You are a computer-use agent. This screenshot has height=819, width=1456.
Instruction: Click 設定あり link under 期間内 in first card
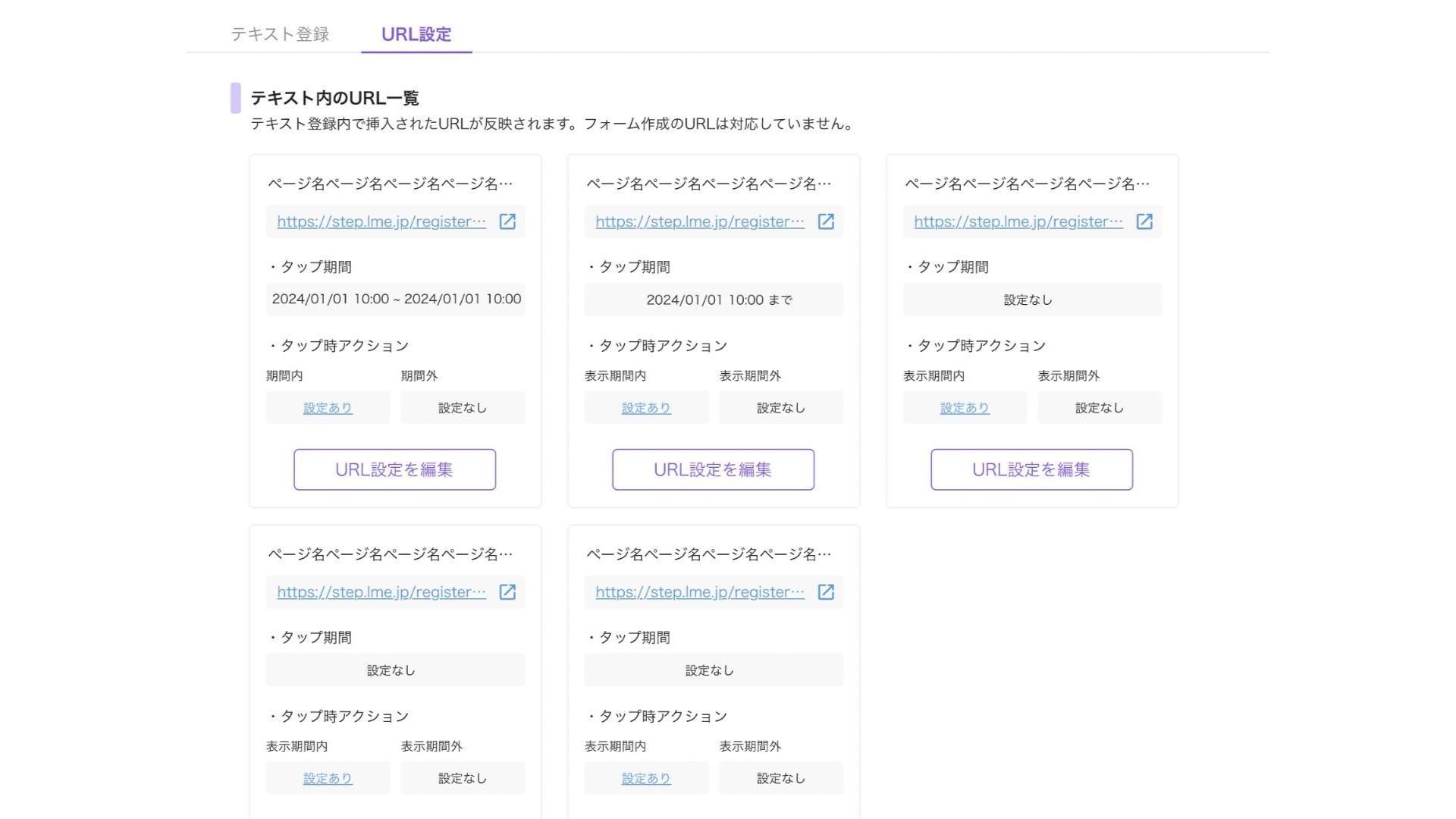tap(328, 408)
